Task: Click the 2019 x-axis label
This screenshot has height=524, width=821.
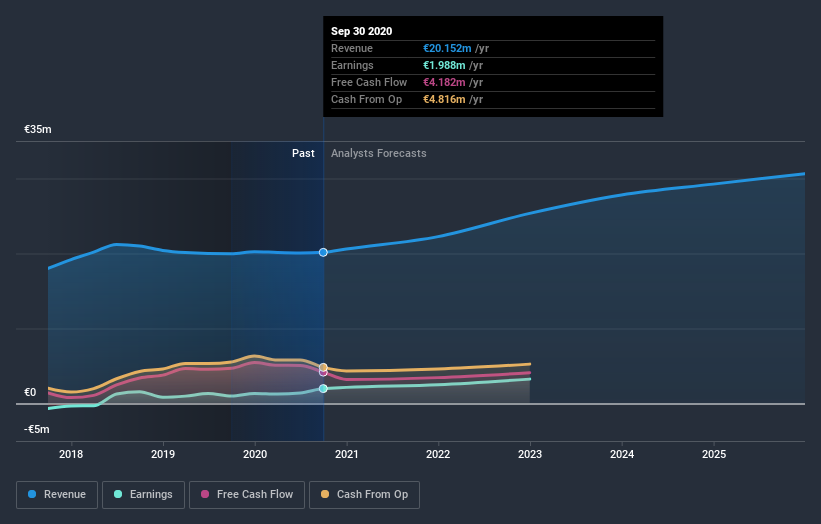Action: [x=163, y=454]
